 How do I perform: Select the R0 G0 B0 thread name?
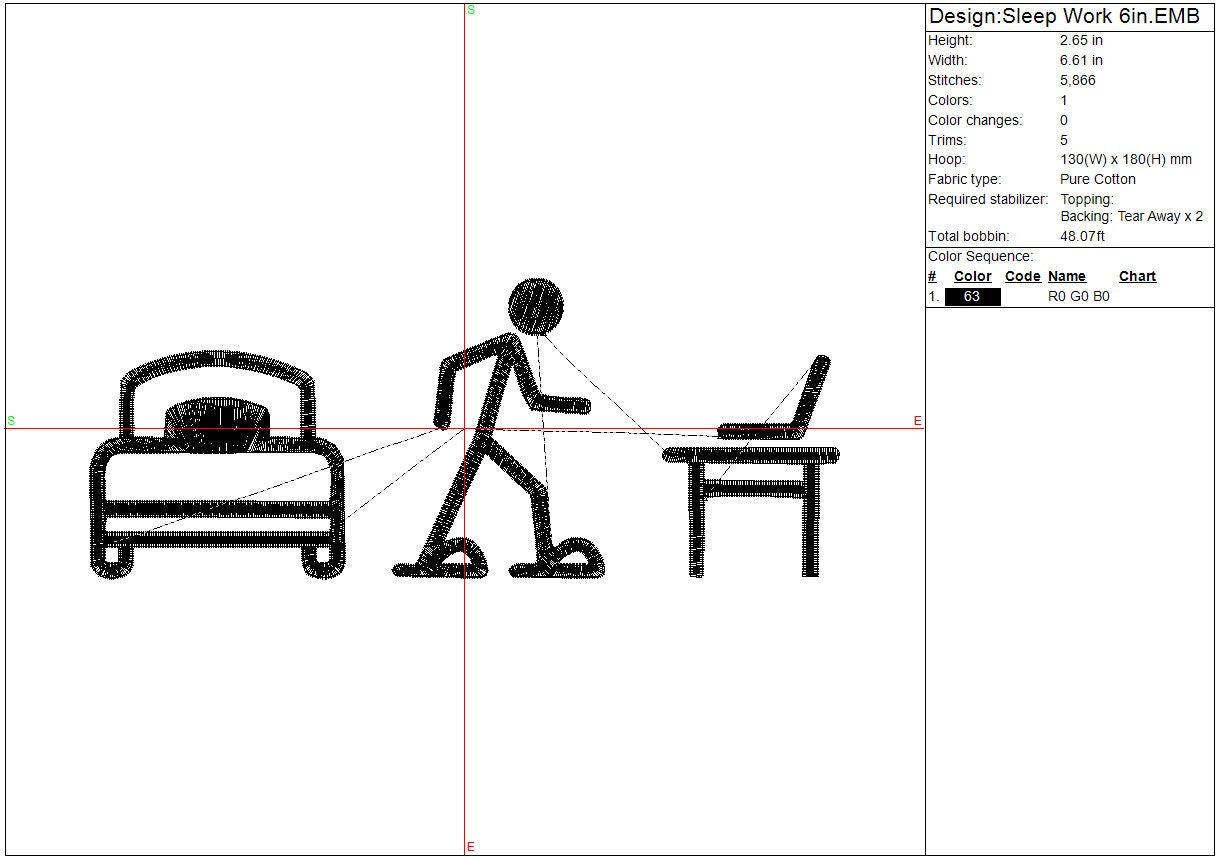tap(1078, 297)
